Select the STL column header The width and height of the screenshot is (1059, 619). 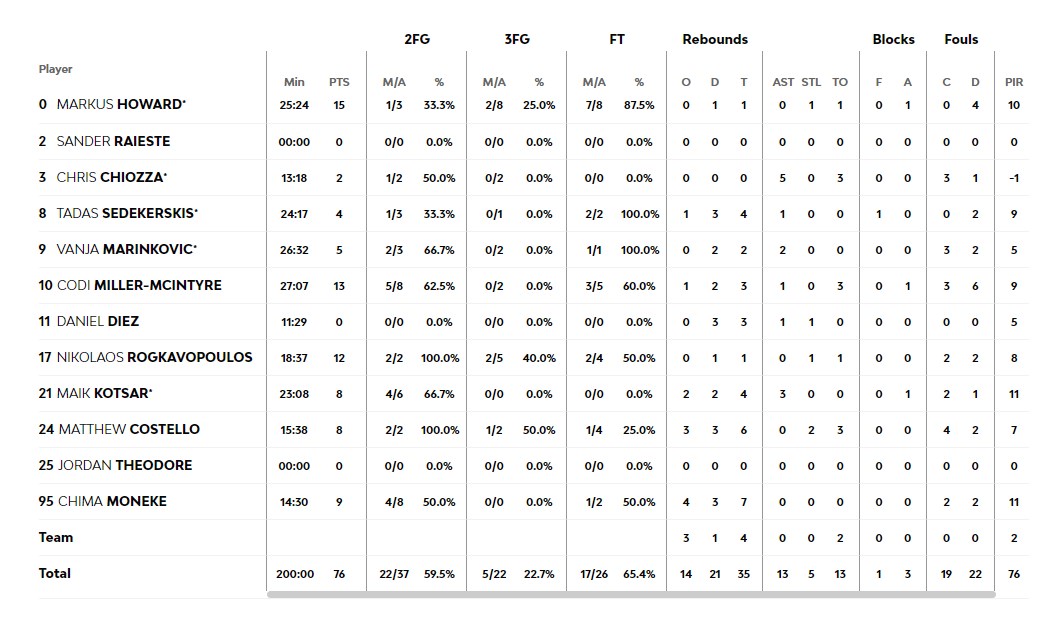point(811,82)
